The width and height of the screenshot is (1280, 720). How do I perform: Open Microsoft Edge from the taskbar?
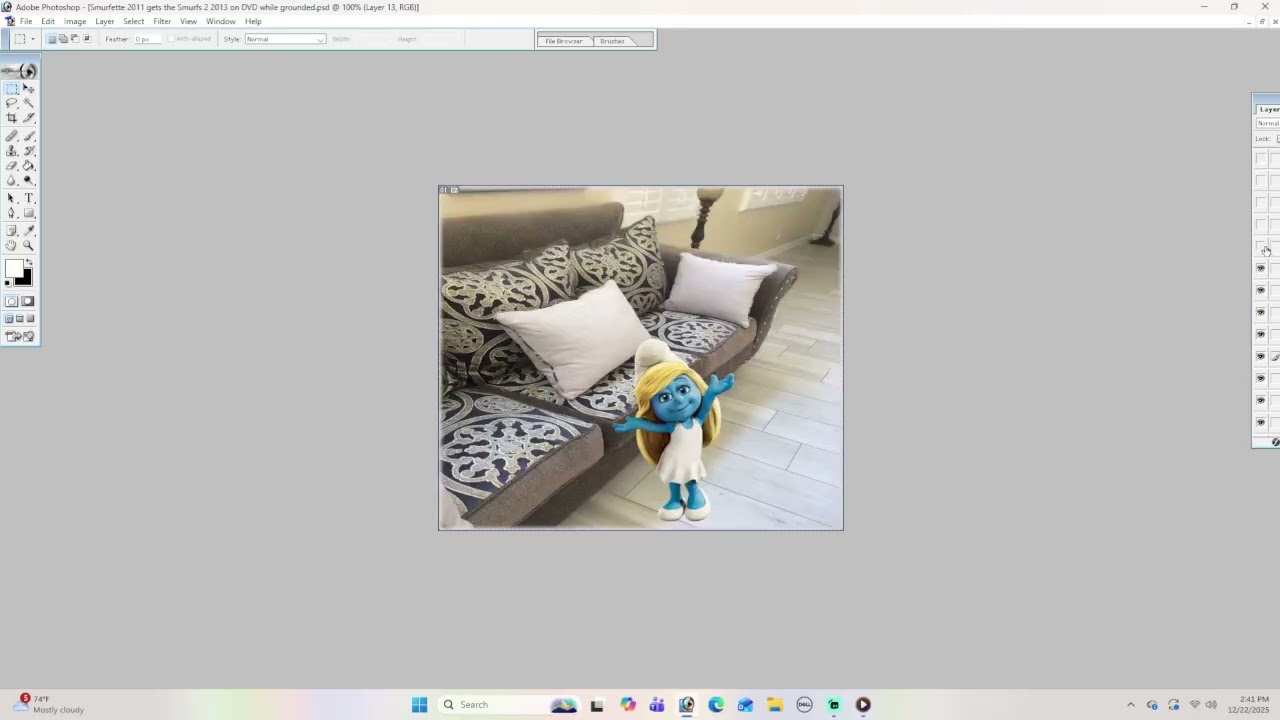click(716, 705)
